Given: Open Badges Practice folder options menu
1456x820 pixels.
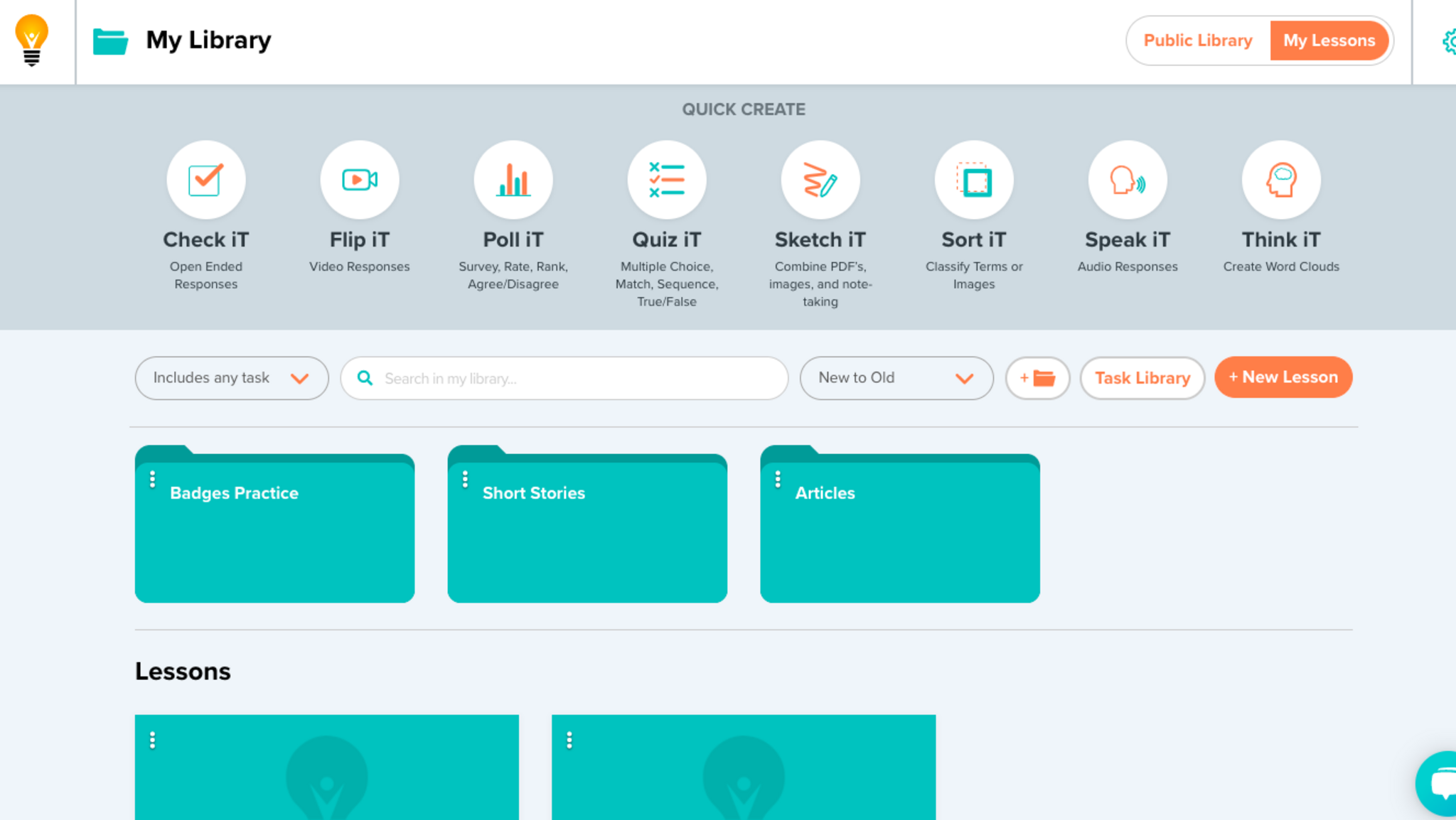Looking at the screenshot, I should pos(152,480).
